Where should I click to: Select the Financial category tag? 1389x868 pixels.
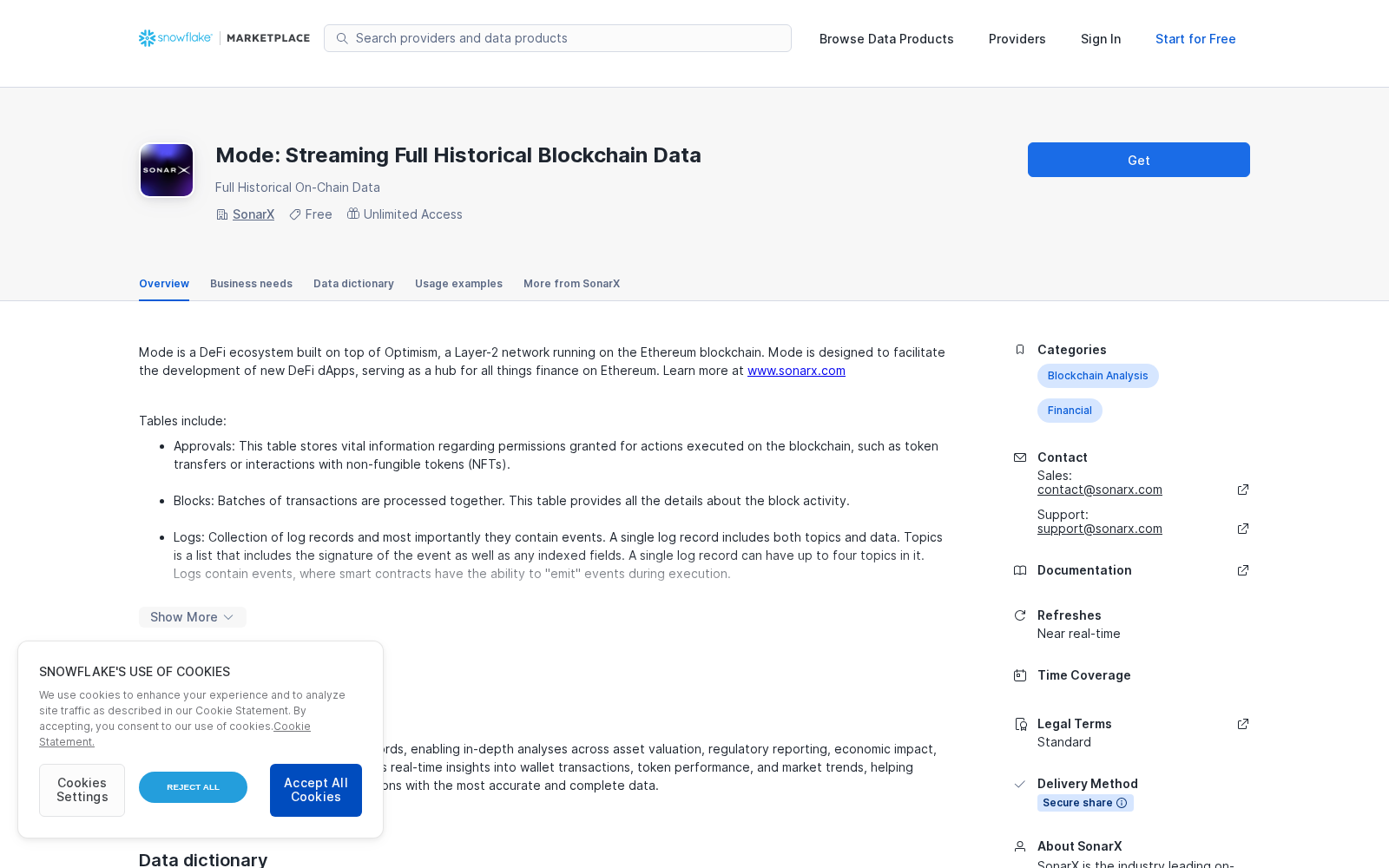pos(1070,411)
